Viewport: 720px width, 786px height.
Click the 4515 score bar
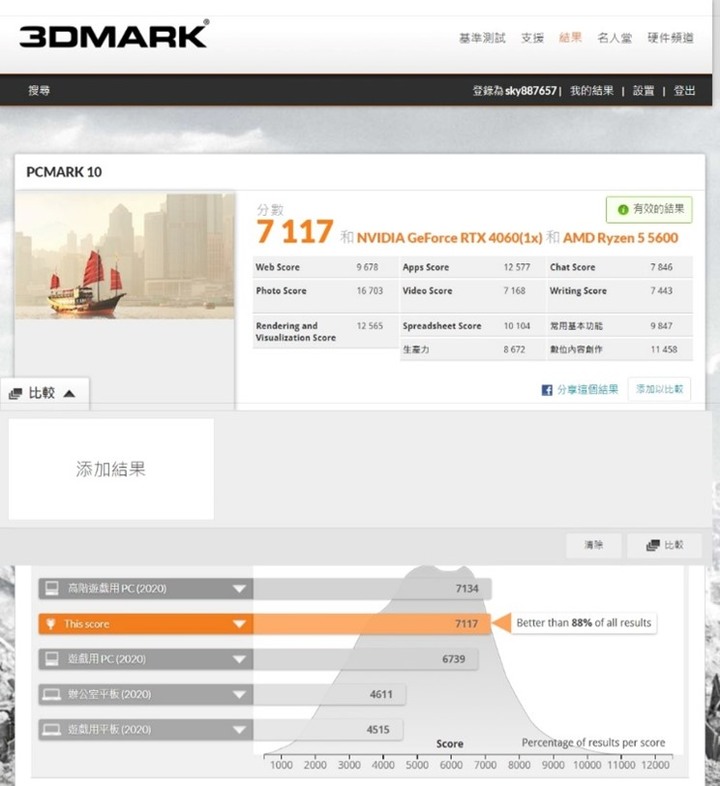(x=328, y=729)
